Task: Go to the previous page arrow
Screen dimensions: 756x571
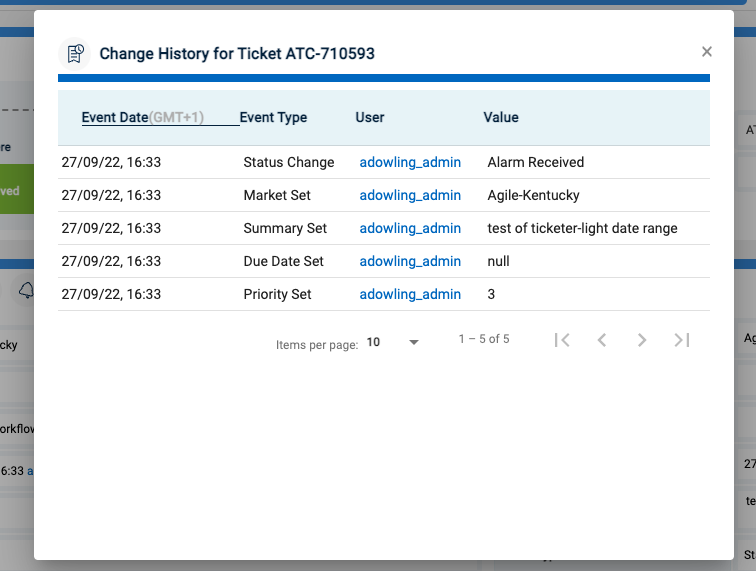Action: click(x=602, y=340)
